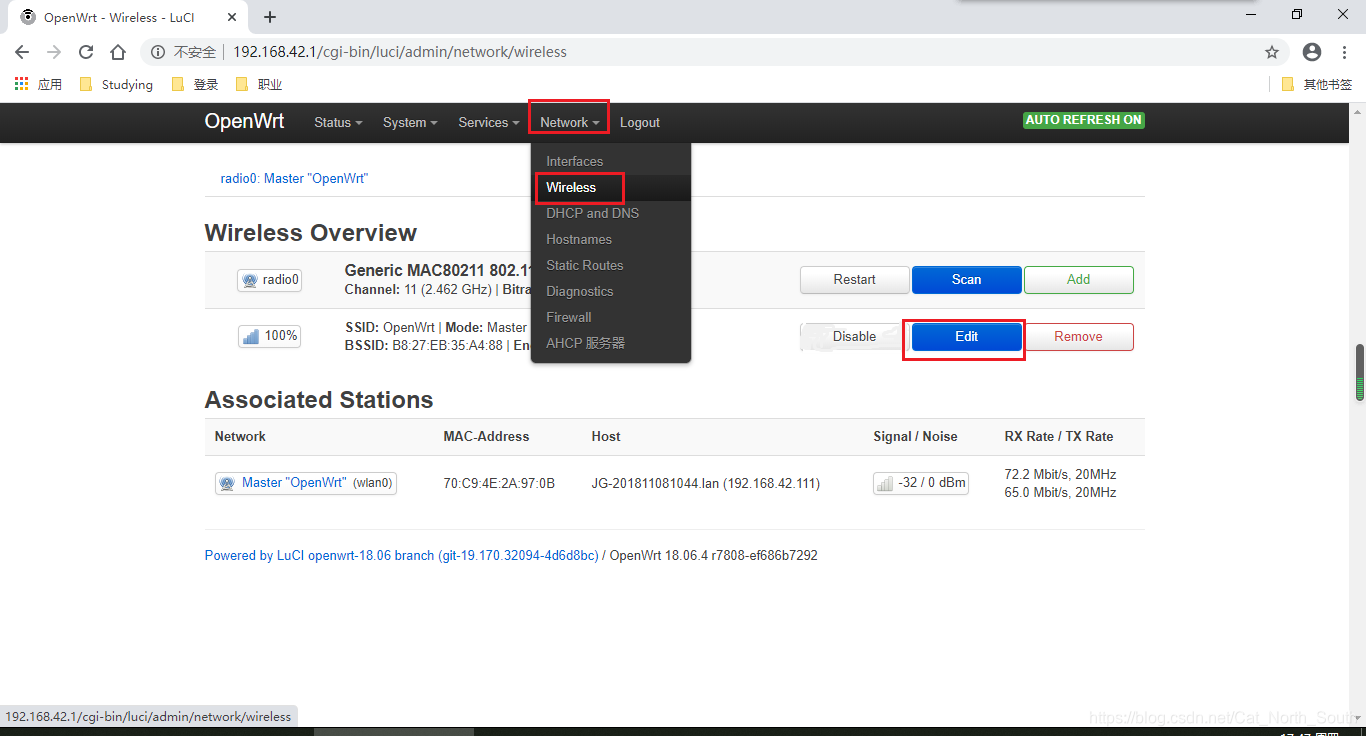Click the browser back arrow

click(x=22, y=52)
